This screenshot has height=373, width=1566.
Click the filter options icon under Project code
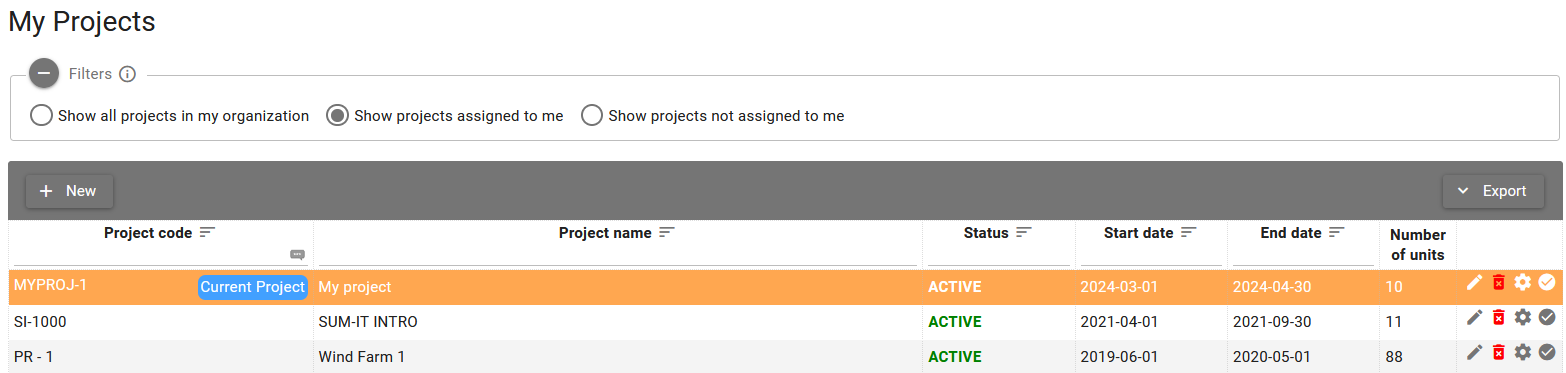[297, 254]
